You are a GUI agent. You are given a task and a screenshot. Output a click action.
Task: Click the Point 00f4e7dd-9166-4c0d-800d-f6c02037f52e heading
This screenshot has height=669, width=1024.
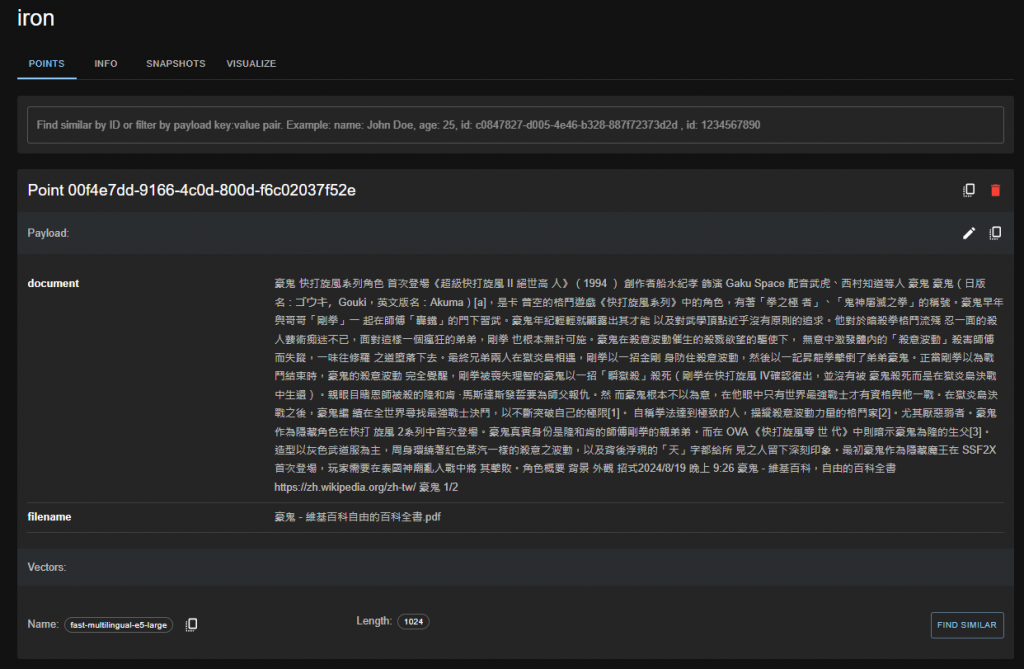click(191, 190)
